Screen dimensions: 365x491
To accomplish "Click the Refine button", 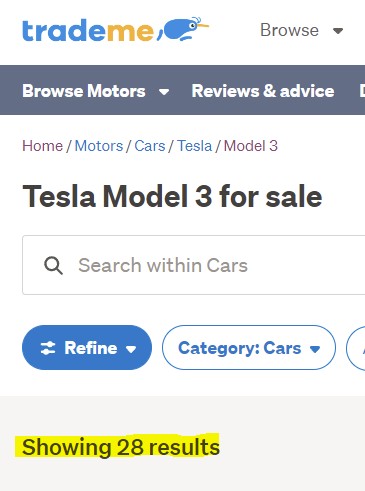I will coord(87,348).
